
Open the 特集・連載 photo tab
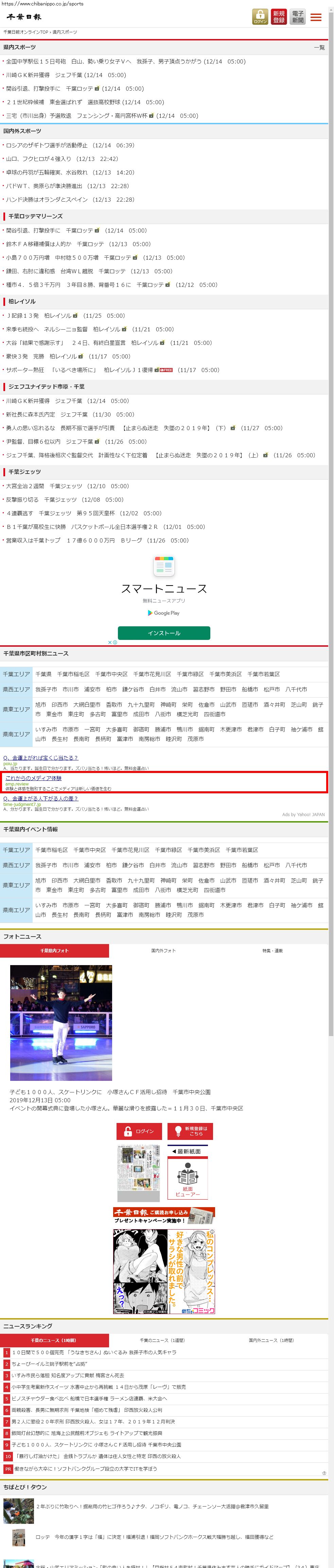click(273, 951)
